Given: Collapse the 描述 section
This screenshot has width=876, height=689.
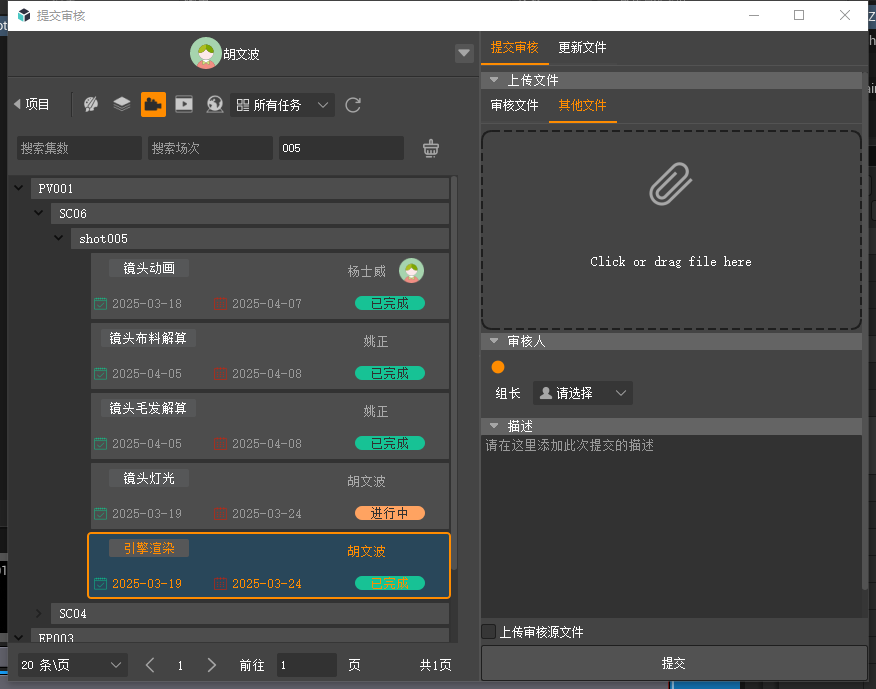Looking at the screenshot, I should click(494, 426).
